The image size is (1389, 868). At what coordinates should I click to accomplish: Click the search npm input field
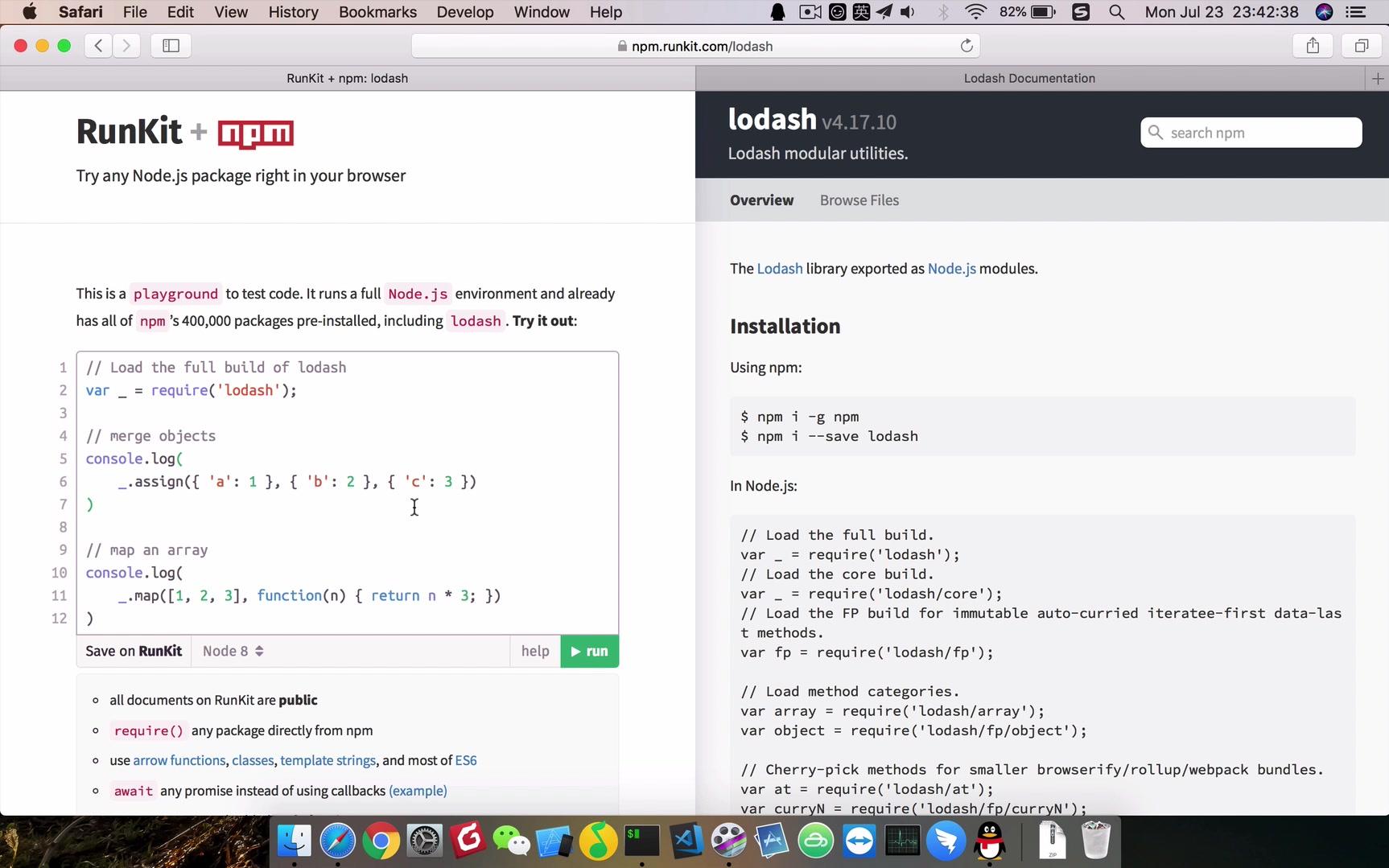[1251, 133]
